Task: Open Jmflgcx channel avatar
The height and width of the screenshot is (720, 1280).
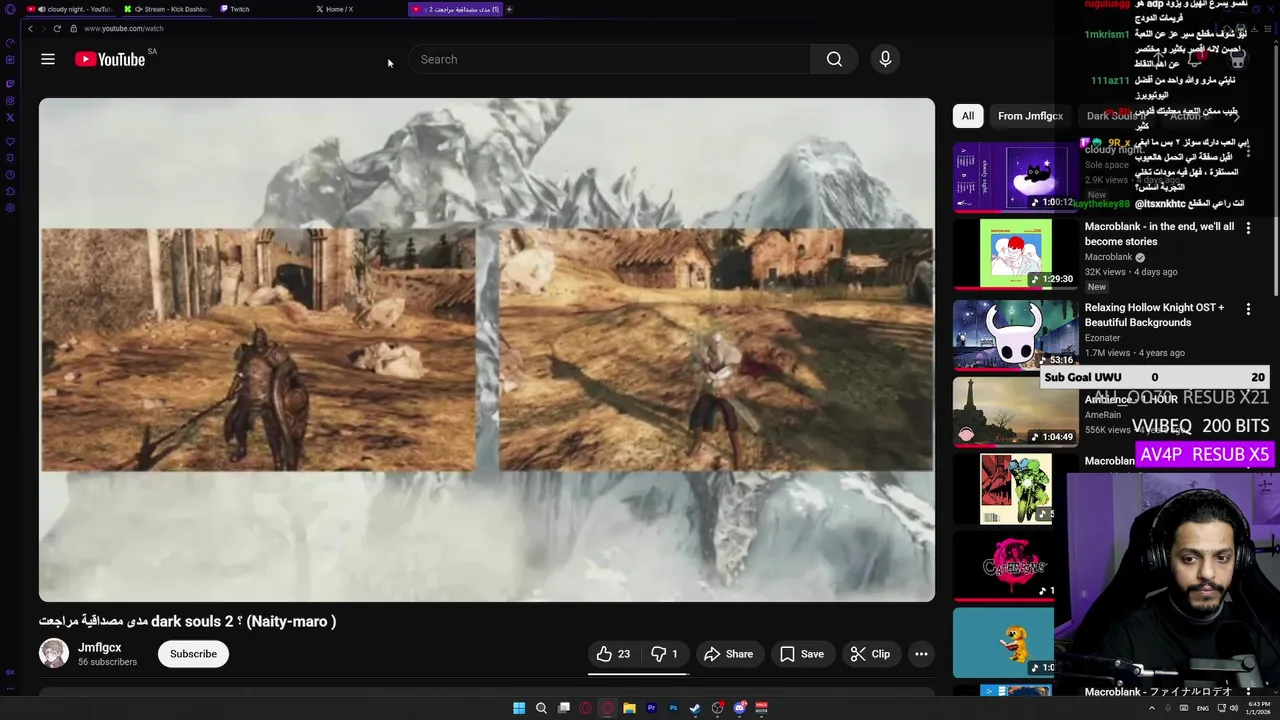Action: (x=54, y=654)
